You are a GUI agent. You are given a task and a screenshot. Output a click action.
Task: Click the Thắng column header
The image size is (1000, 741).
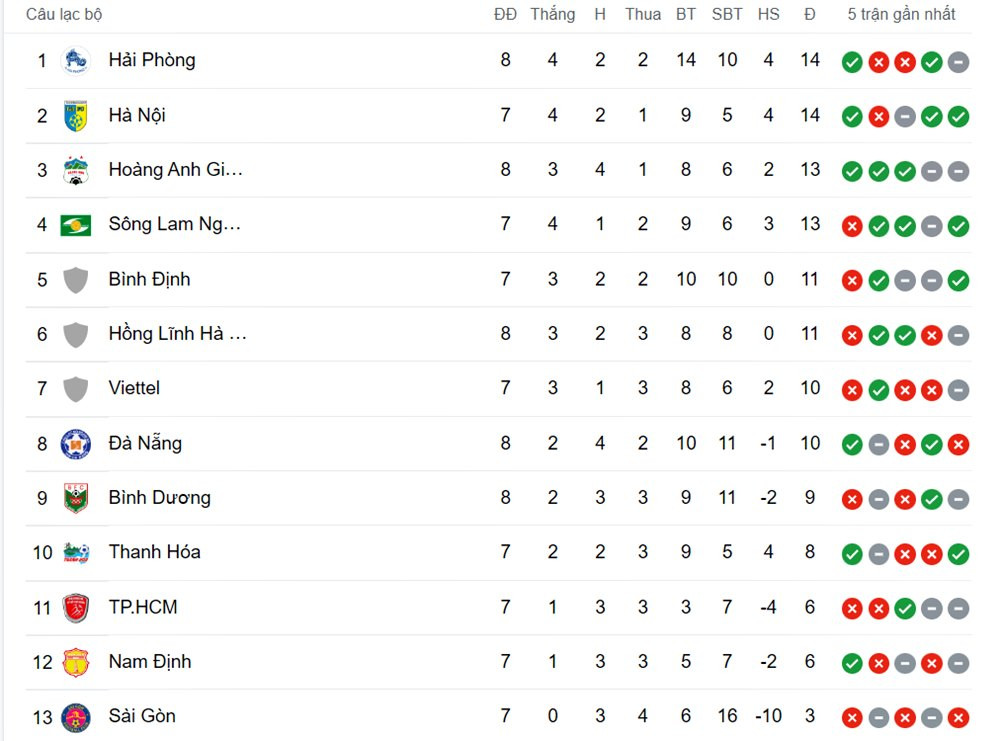[x=552, y=14]
